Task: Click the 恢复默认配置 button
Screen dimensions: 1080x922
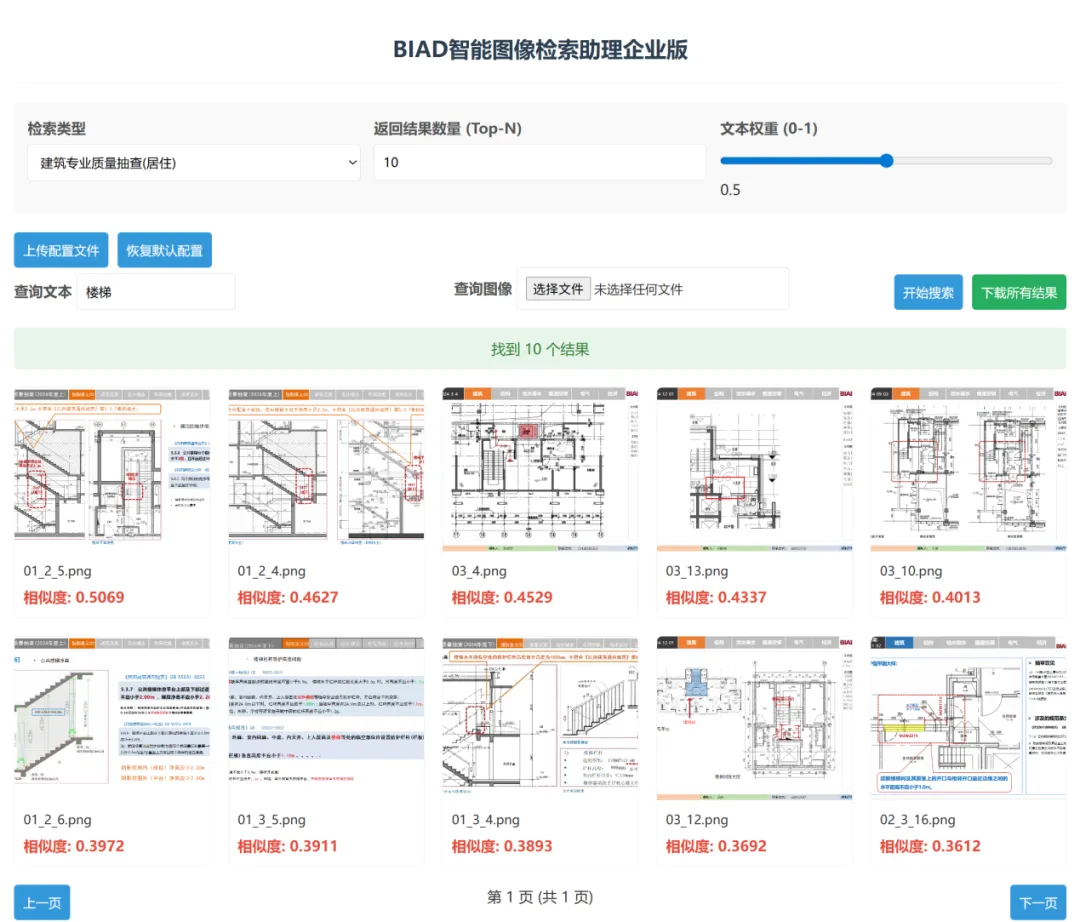Action: pos(164,250)
